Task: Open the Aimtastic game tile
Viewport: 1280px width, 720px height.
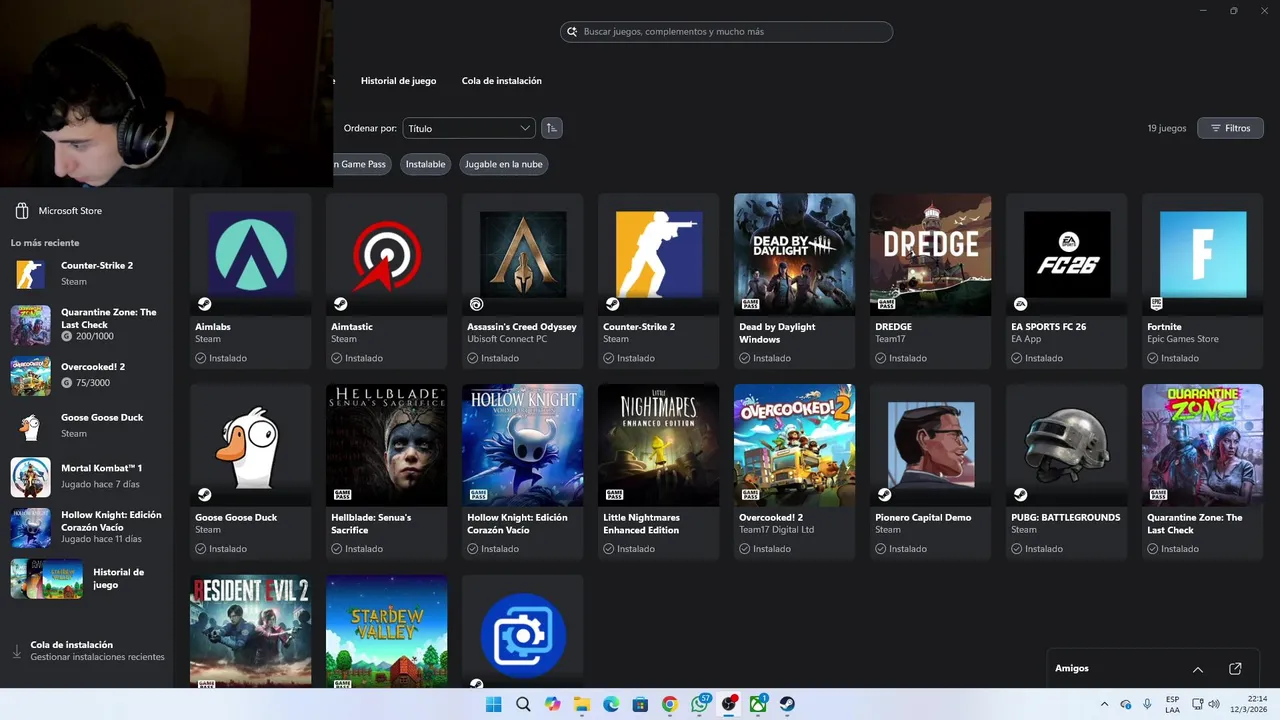Action: tap(386, 280)
